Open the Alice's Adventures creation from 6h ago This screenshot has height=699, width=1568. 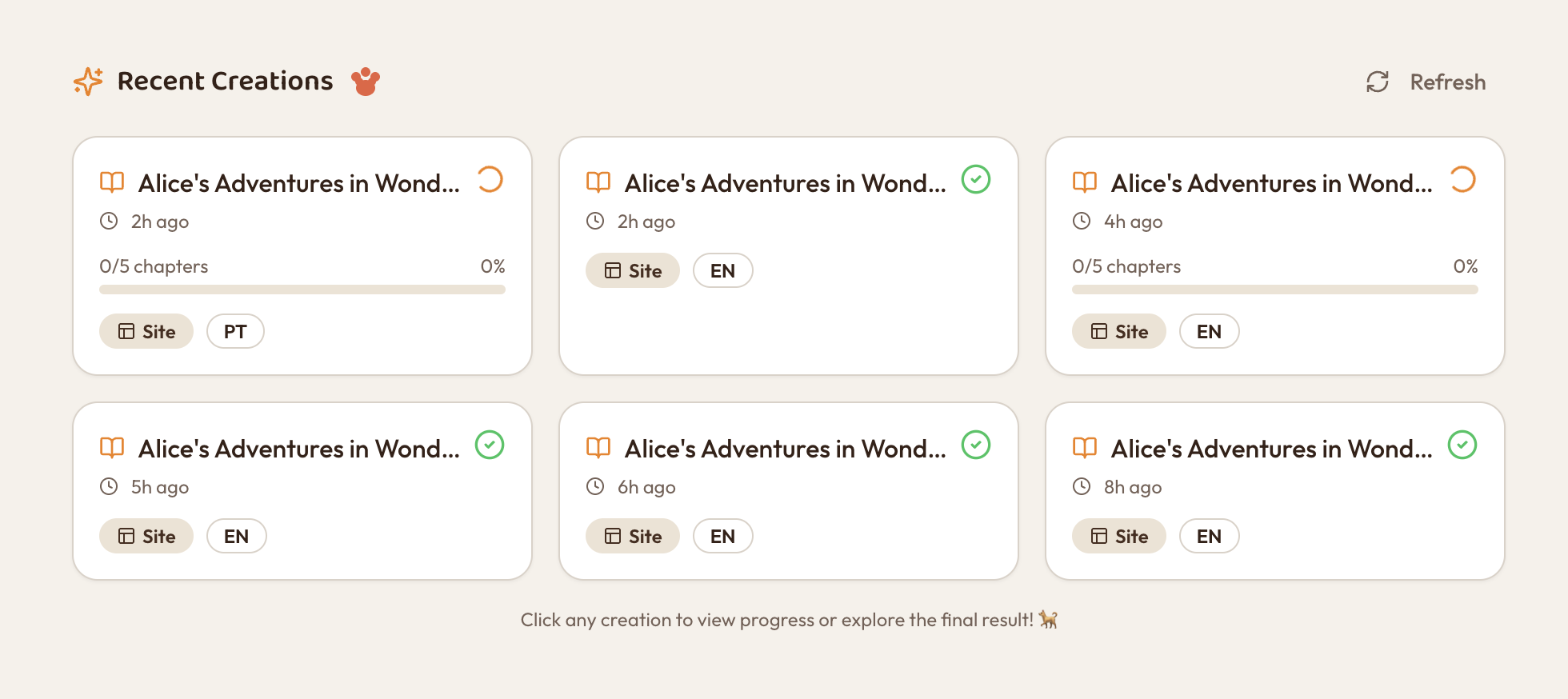(785, 449)
